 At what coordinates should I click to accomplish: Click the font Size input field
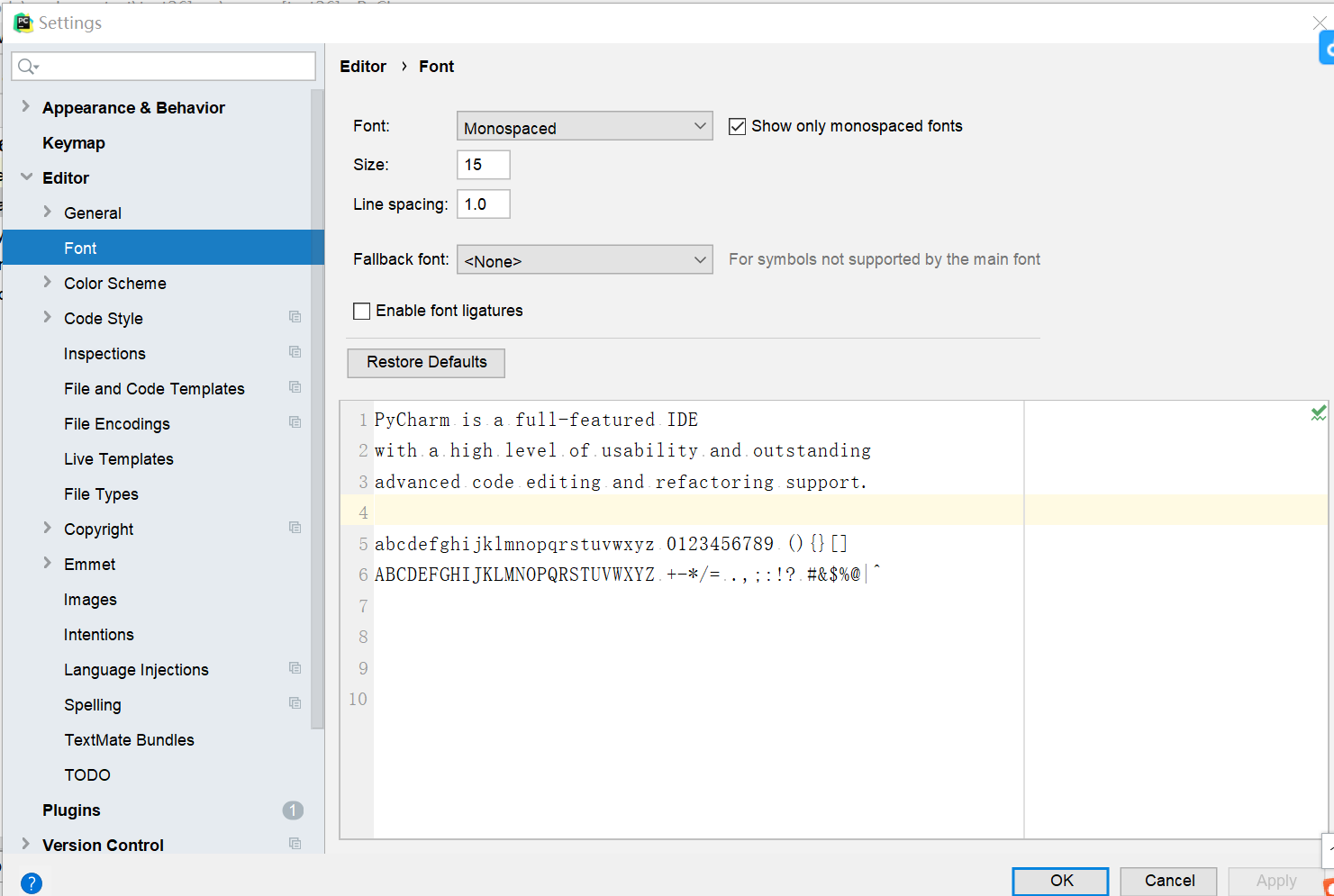point(484,165)
